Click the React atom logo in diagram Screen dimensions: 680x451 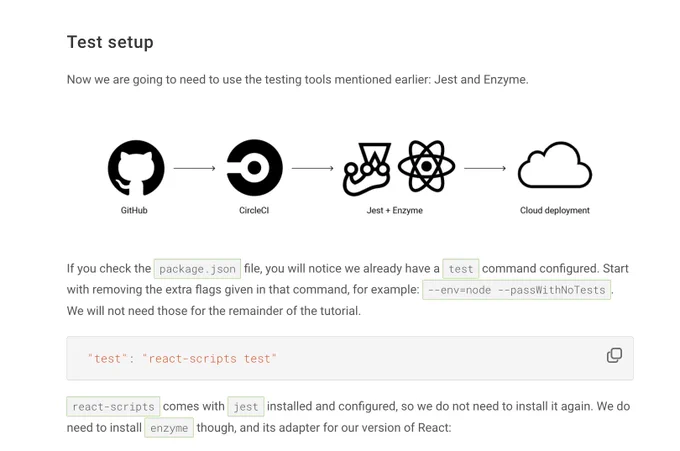pyautogui.click(x=426, y=167)
